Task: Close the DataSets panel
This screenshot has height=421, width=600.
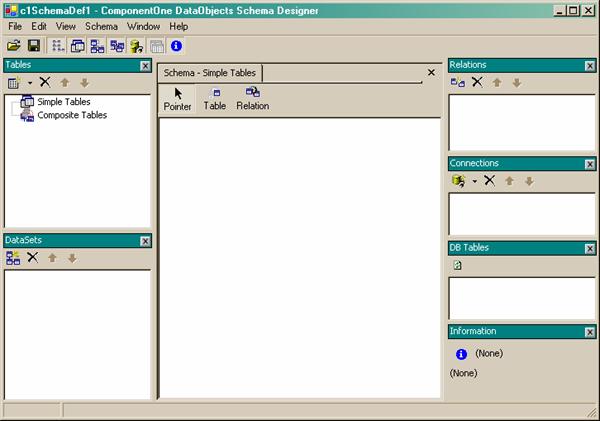Action: coord(145,241)
